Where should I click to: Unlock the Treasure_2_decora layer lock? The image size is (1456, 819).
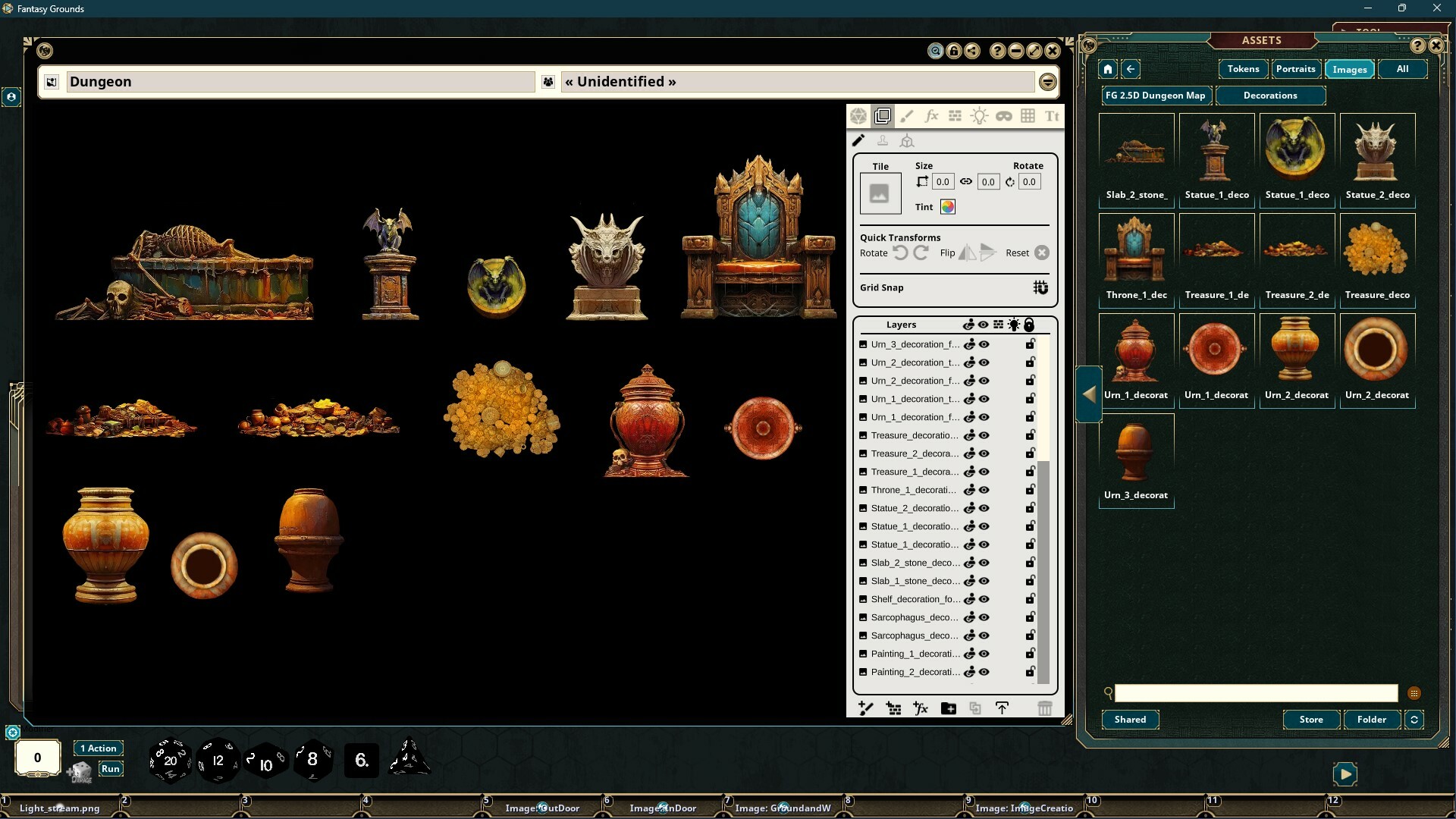[x=1029, y=453]
